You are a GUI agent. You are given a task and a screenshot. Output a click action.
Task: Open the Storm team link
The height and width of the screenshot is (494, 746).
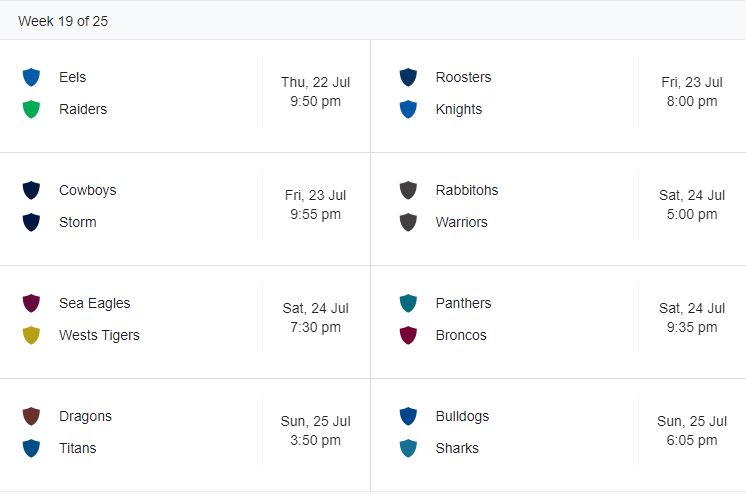[x=78, y=222]
